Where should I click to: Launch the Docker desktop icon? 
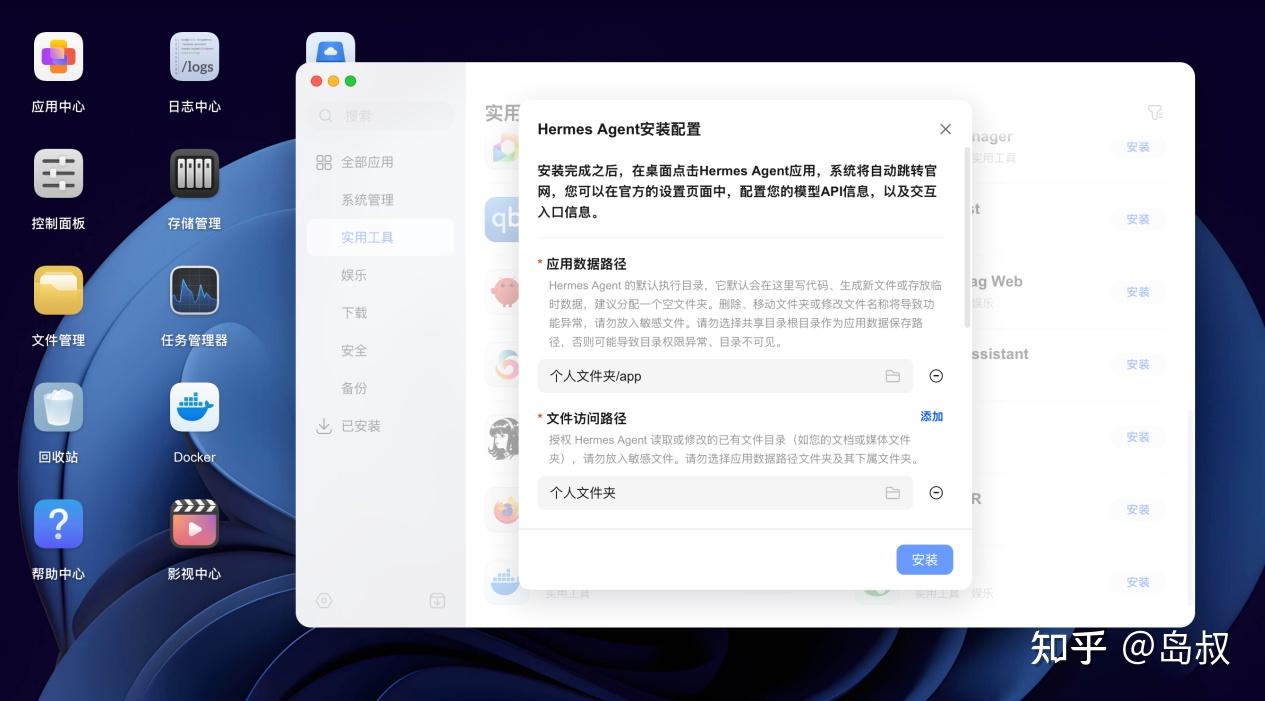[x=194, y=408]
